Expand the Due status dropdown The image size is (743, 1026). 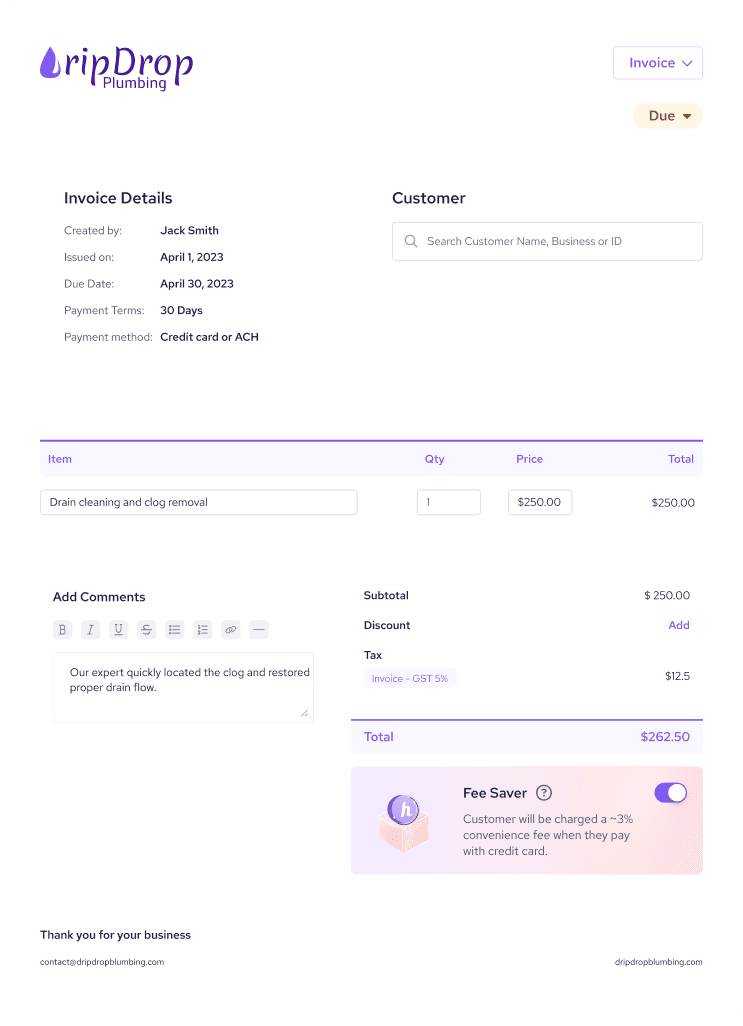point(668,116)
